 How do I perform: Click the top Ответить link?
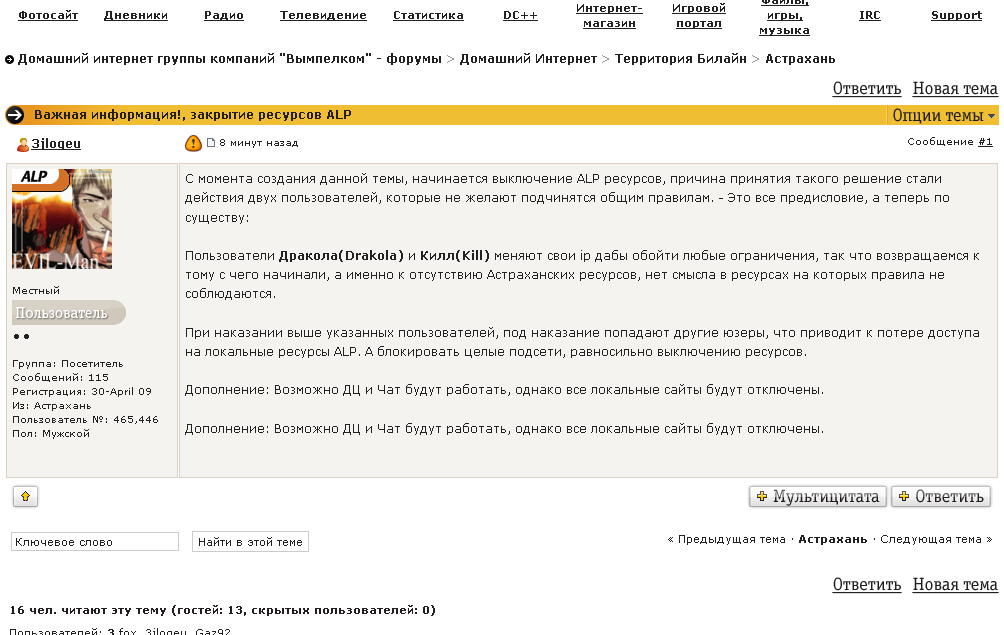point(867,89)
